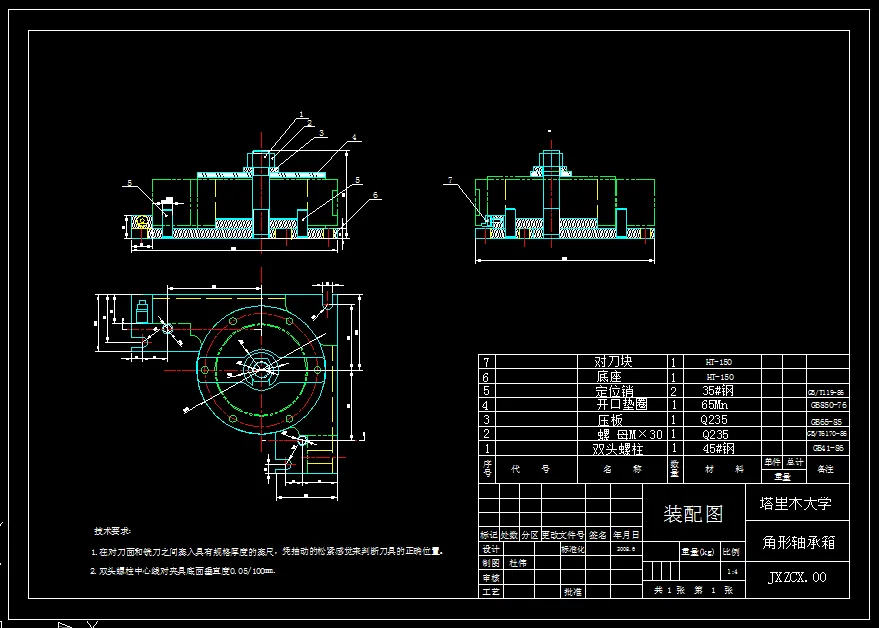The width and height of the screenshot is (879, 628).
Task: Click balloon number 3 in front view
Action: point(322,133)
